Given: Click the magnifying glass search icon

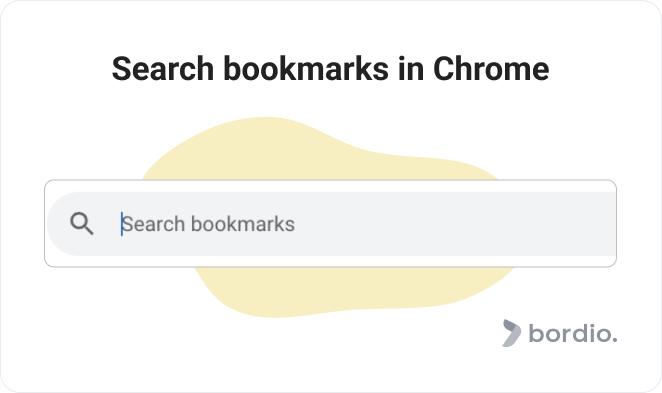Looking at the screenshot, I should point(81,223).
